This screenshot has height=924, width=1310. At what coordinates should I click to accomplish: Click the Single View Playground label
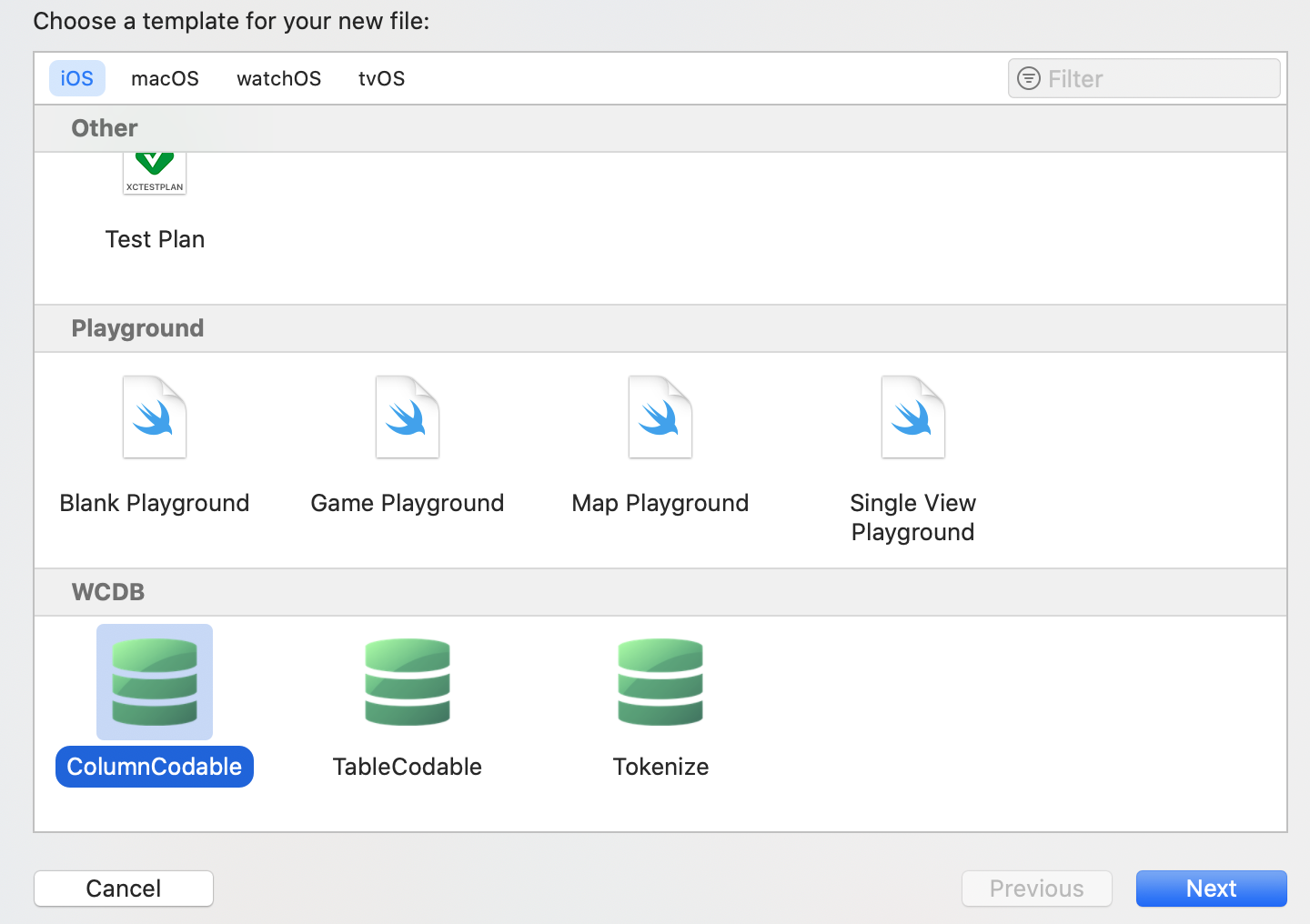pos(913,517)
